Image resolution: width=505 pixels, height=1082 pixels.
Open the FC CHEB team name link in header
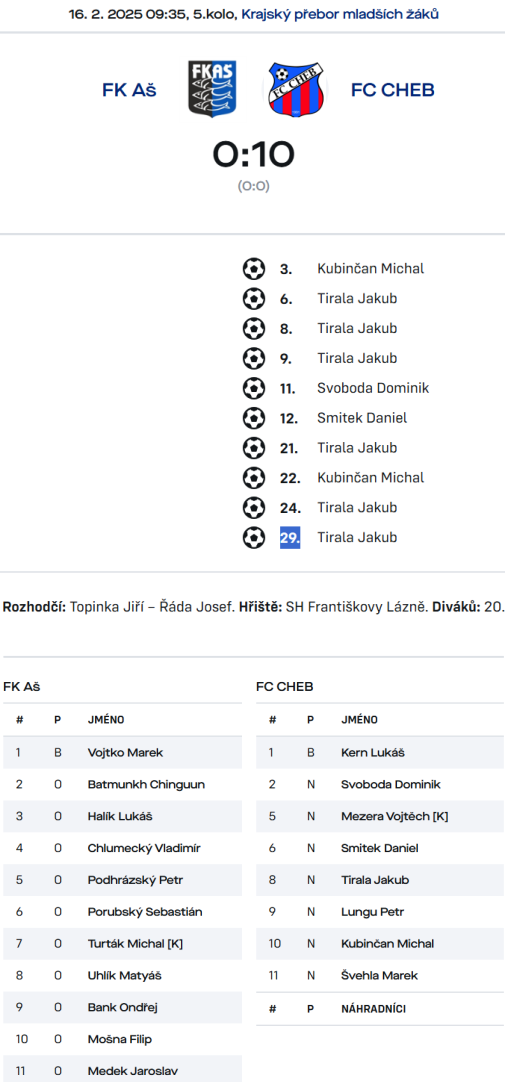pos(393,90)
